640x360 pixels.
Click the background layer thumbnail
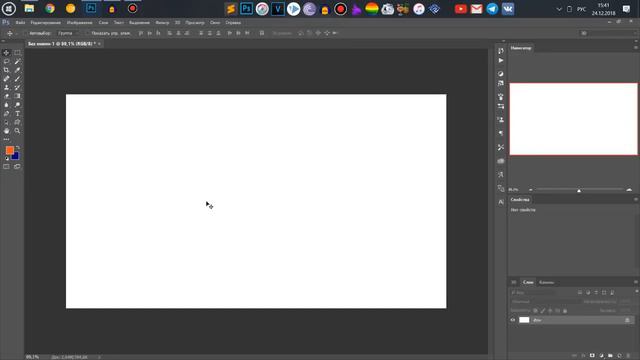point(524,320)
